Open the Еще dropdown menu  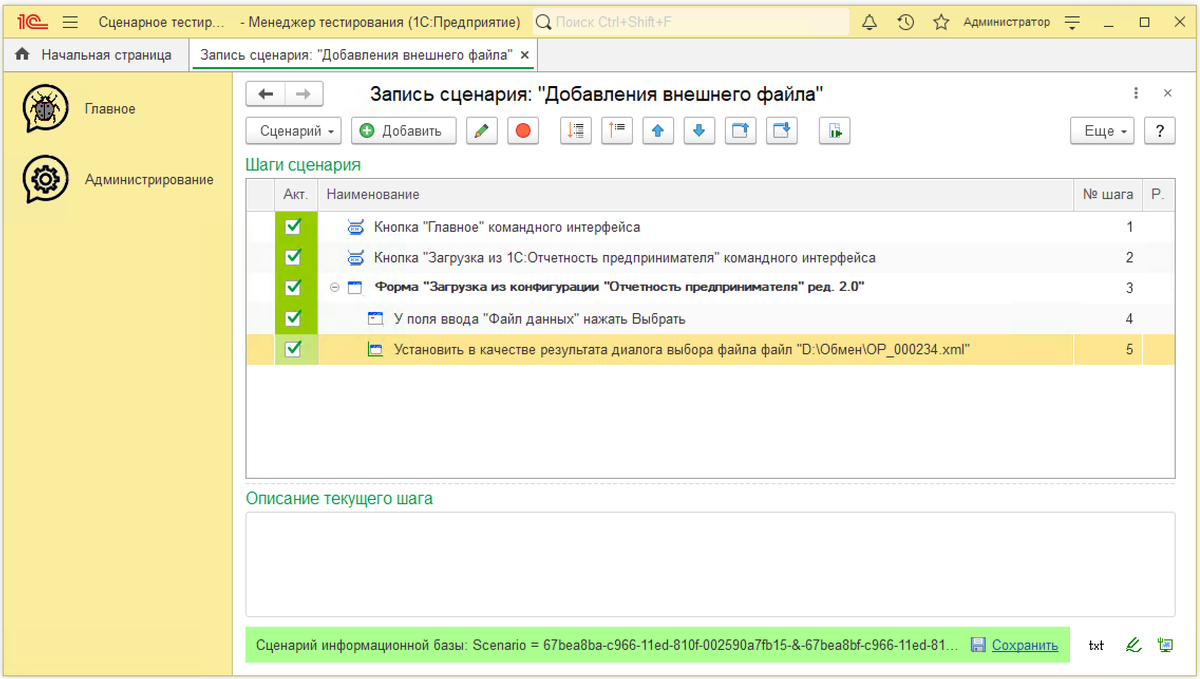1101,130
